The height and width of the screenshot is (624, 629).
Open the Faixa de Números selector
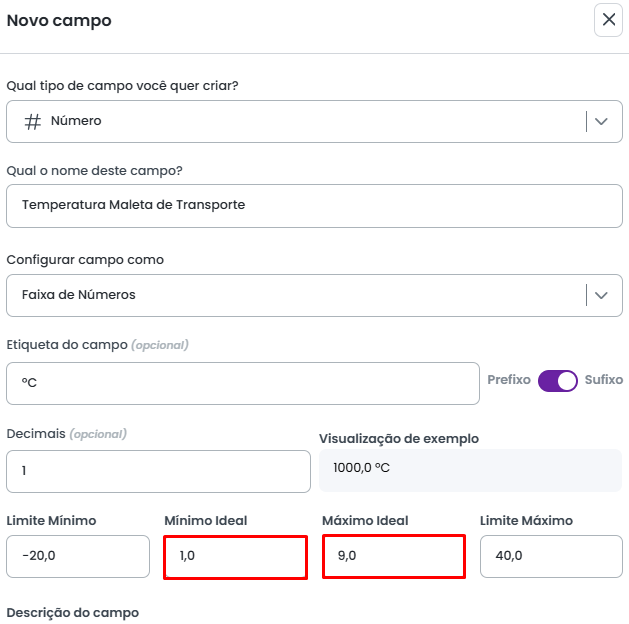(x=300, y=295)
